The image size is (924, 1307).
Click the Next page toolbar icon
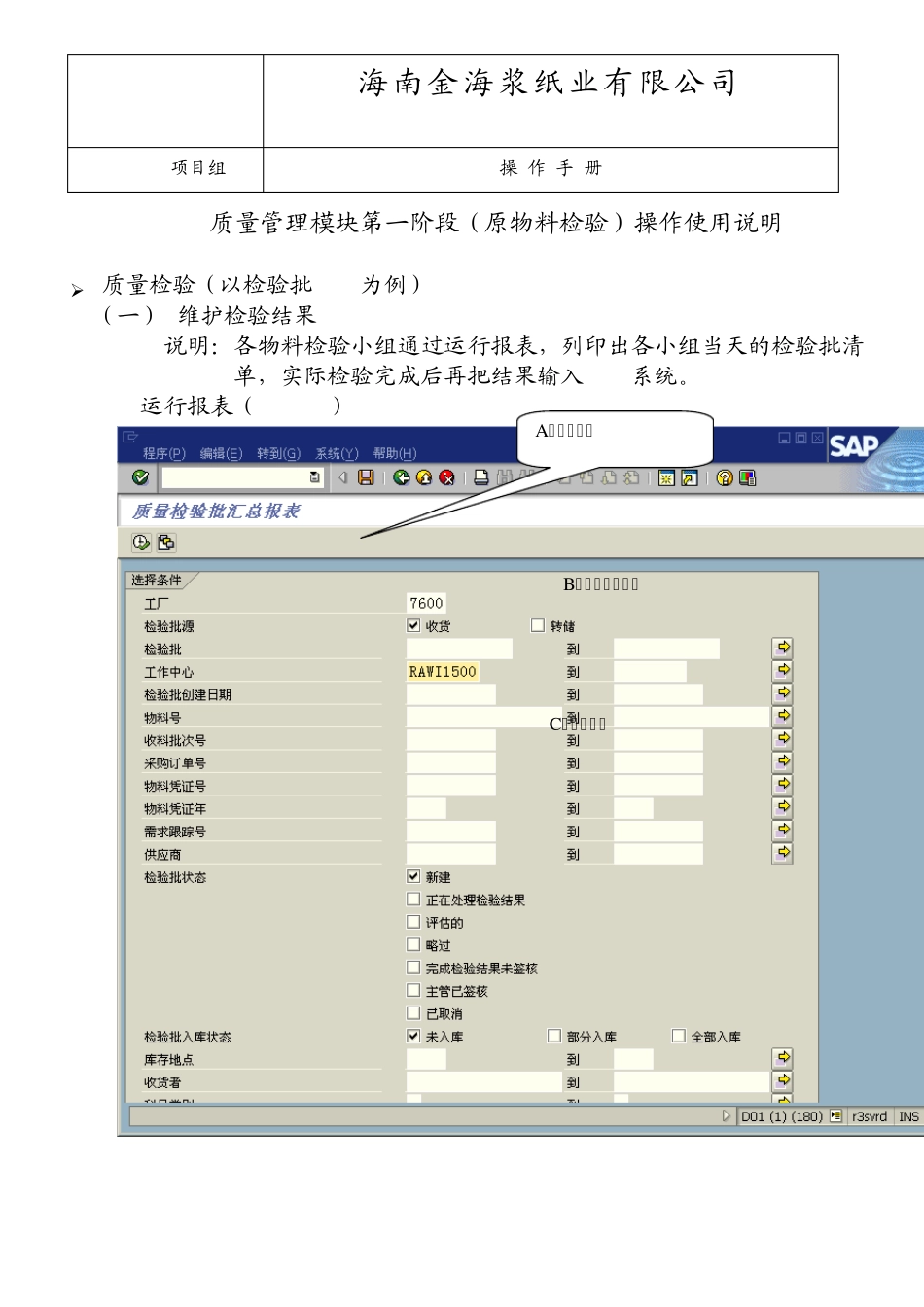coord(609,477)
